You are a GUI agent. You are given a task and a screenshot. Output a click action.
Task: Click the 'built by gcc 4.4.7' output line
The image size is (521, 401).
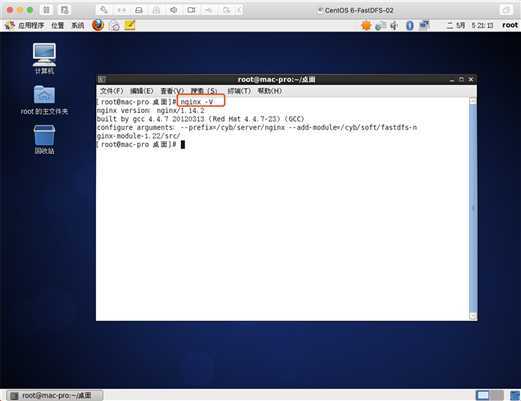pos(200,119)
